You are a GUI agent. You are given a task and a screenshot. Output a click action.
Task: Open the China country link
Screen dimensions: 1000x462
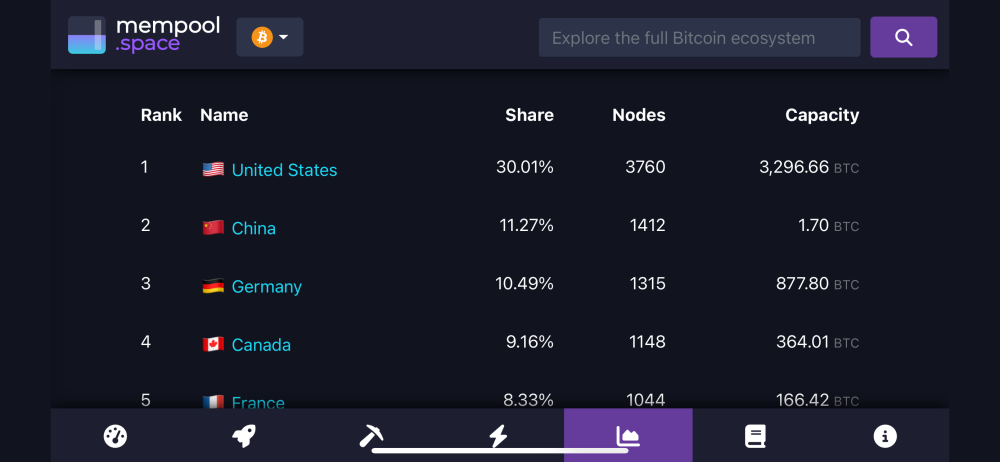pos(254,228)
